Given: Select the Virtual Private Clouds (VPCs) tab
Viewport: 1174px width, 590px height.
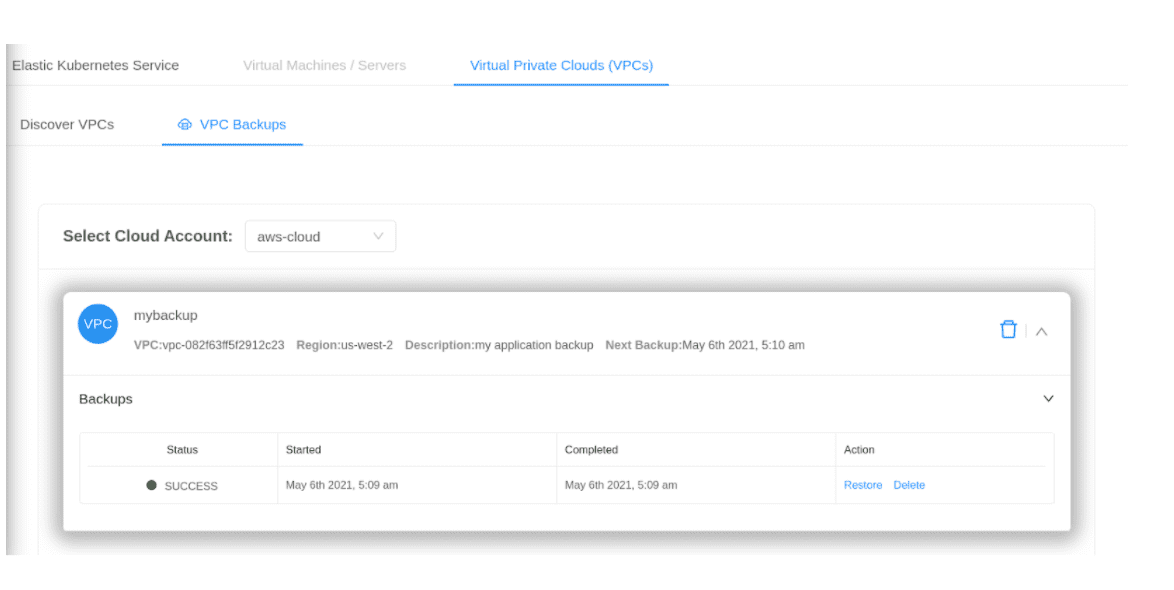Looking at the screenshot, I should coord(562,65).
